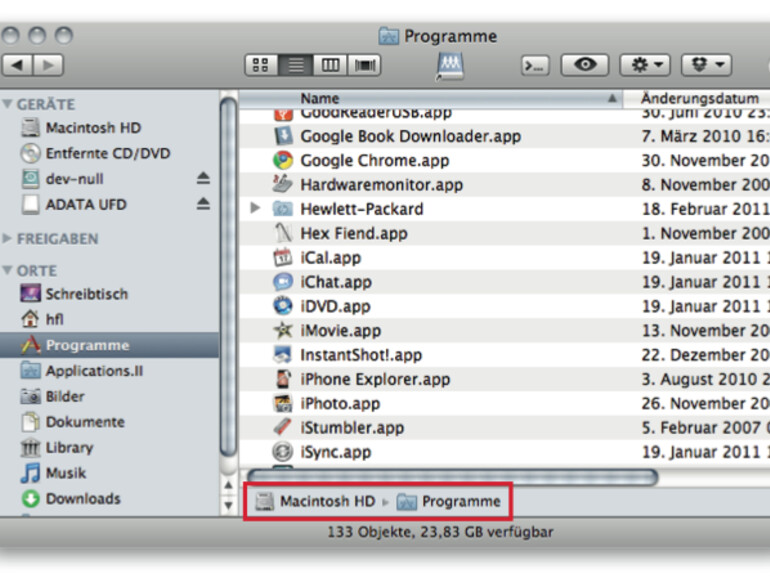Select the Google Chrome.app file name
This screenshot has width=770, height=578.
[375, 161]
